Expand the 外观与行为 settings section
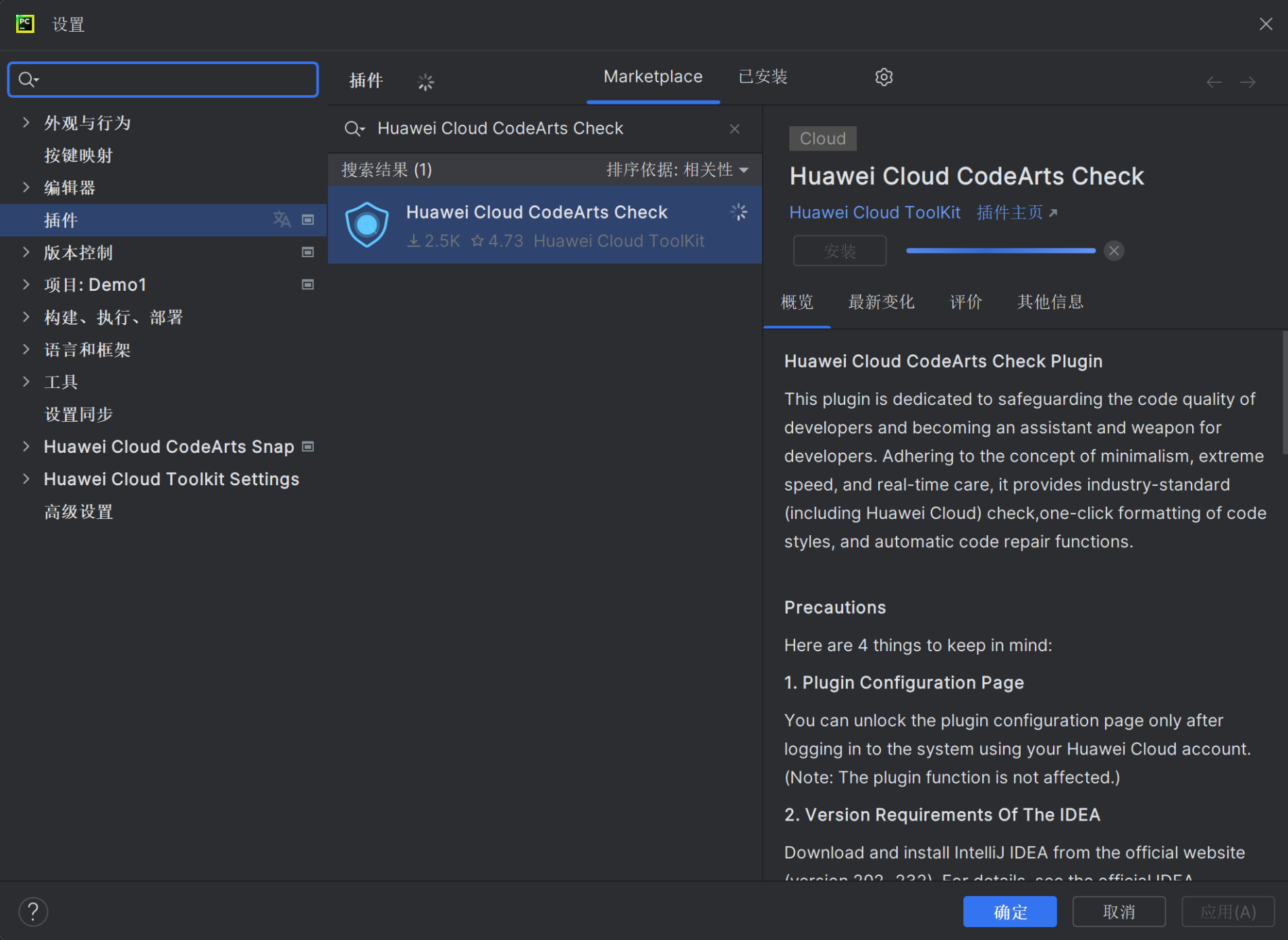The image size is (1288, 940). (26, 123)
